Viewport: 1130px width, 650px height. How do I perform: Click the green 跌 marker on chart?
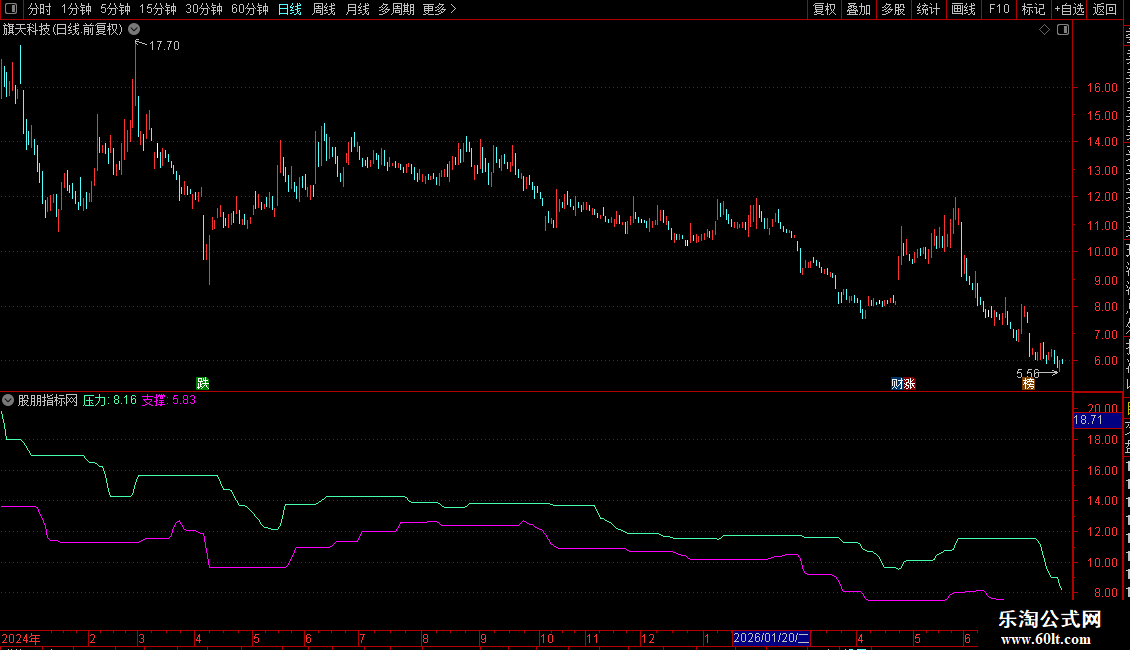click(203, 383)
